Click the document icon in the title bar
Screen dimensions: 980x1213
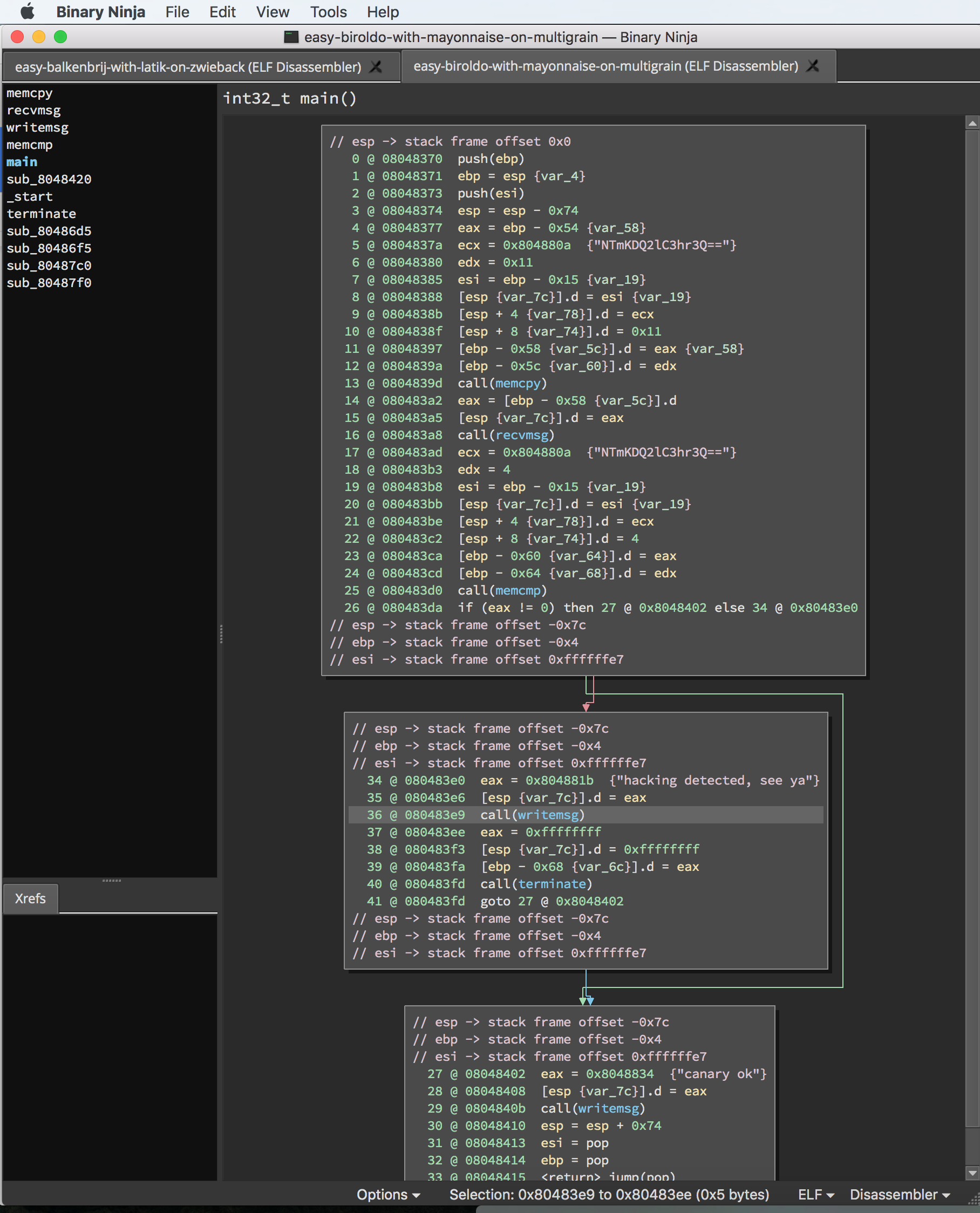tap(291, 37)
